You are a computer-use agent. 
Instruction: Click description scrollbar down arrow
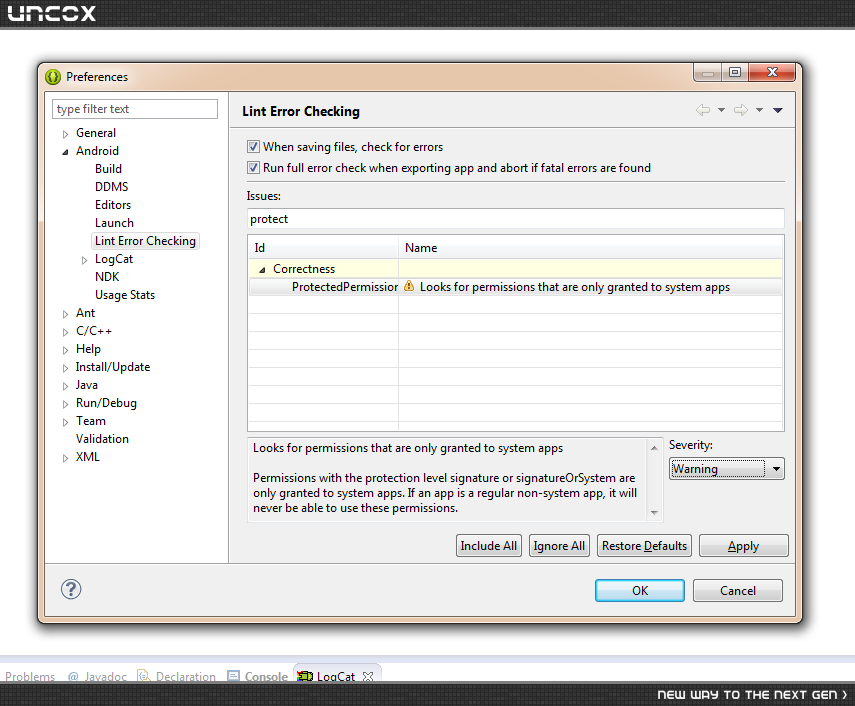654,512
